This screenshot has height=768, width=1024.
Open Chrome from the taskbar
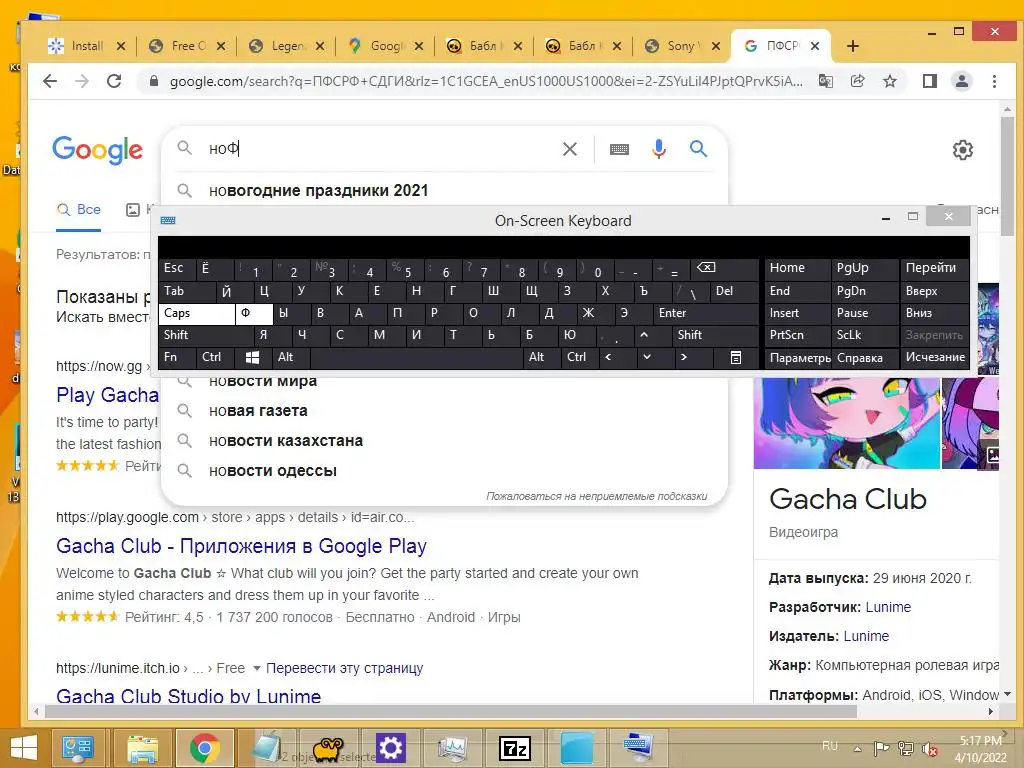[x=204, y=748]
